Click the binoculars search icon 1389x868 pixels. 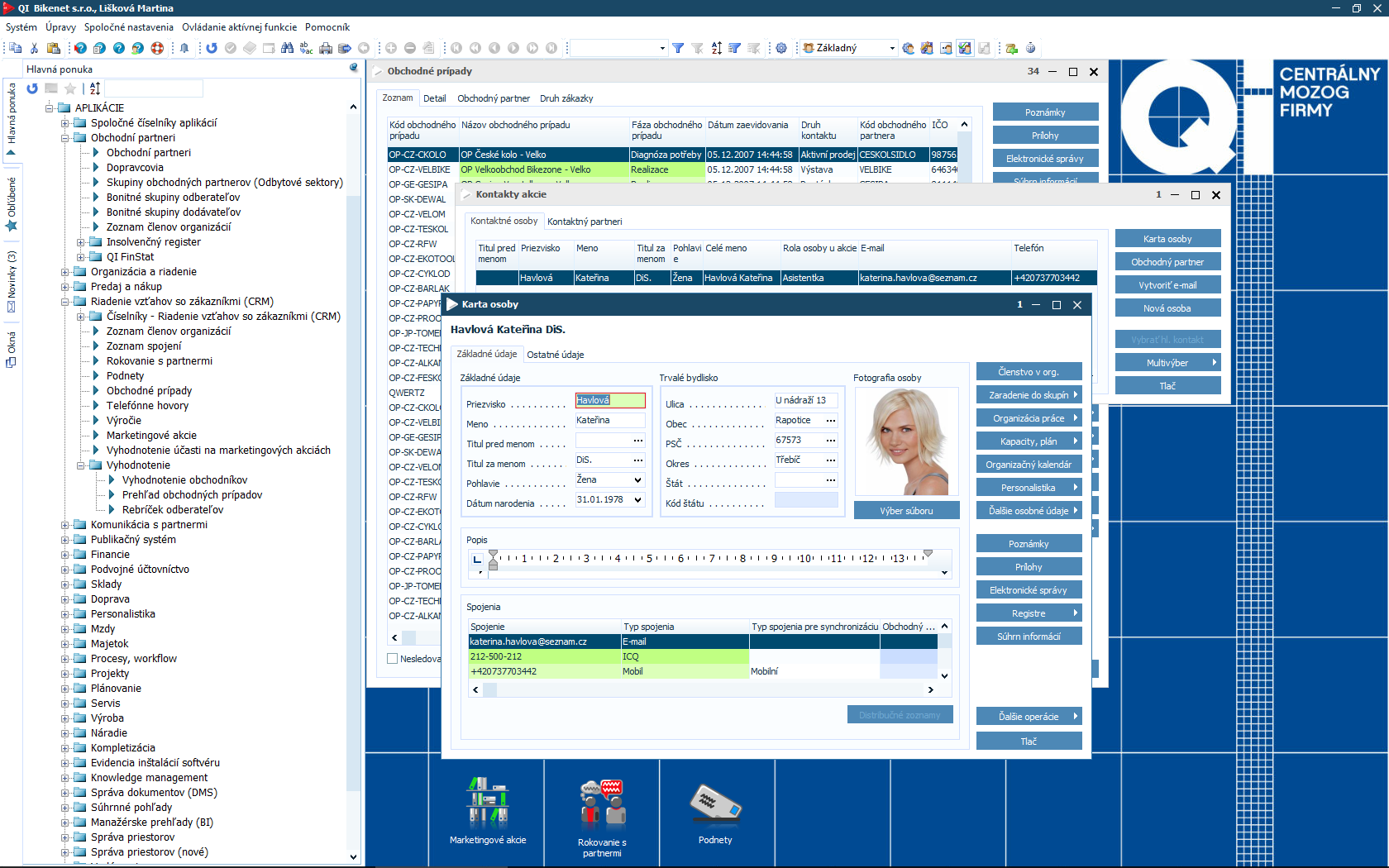pyautogui.click(x=287, y=48)
